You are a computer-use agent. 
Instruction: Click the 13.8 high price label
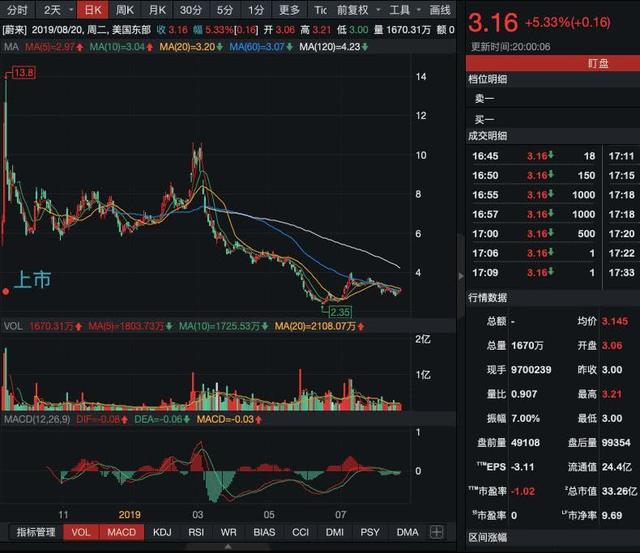[23, 73]
